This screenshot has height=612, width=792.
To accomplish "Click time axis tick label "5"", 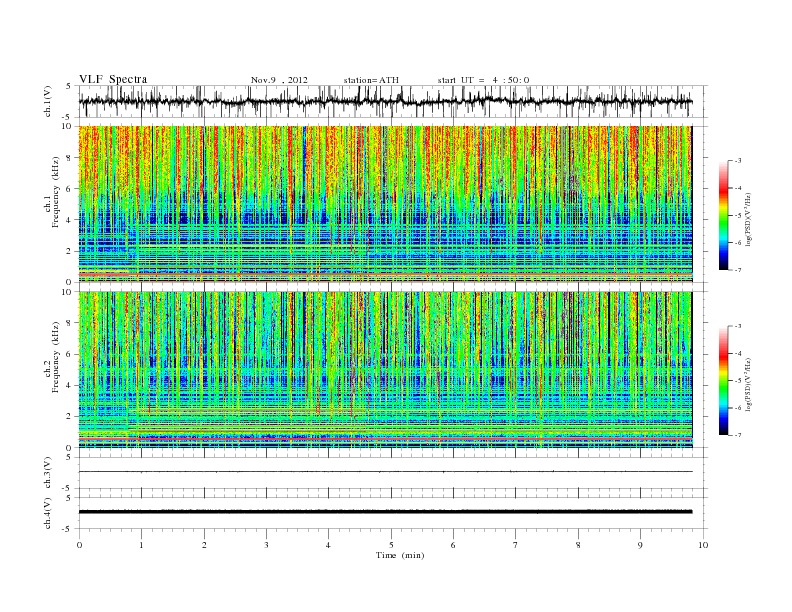I will point(391,545).
